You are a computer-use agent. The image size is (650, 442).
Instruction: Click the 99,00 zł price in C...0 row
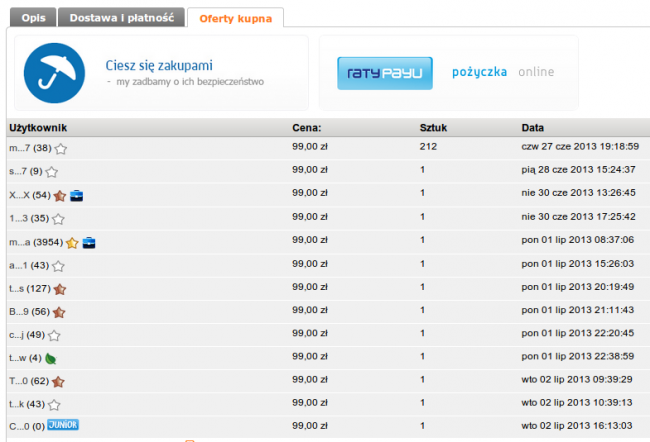[x=310, y=426]
